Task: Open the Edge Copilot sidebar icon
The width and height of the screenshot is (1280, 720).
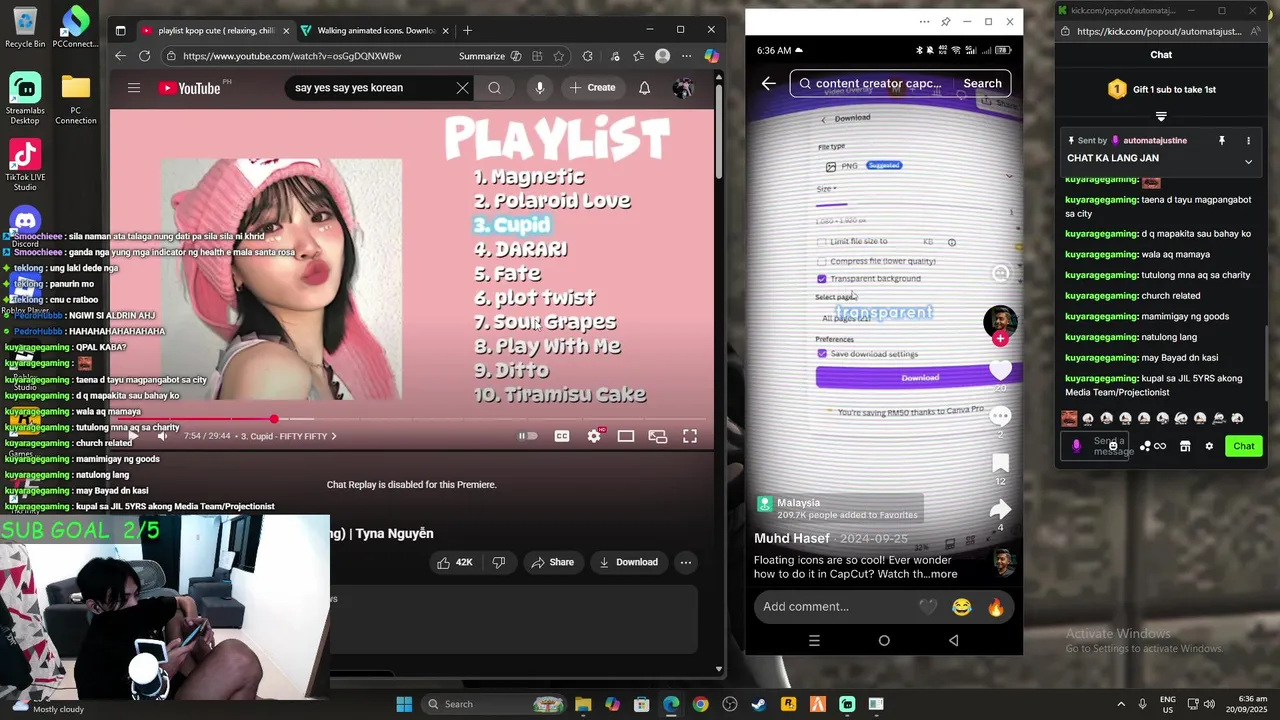Action: click(711, 56)
